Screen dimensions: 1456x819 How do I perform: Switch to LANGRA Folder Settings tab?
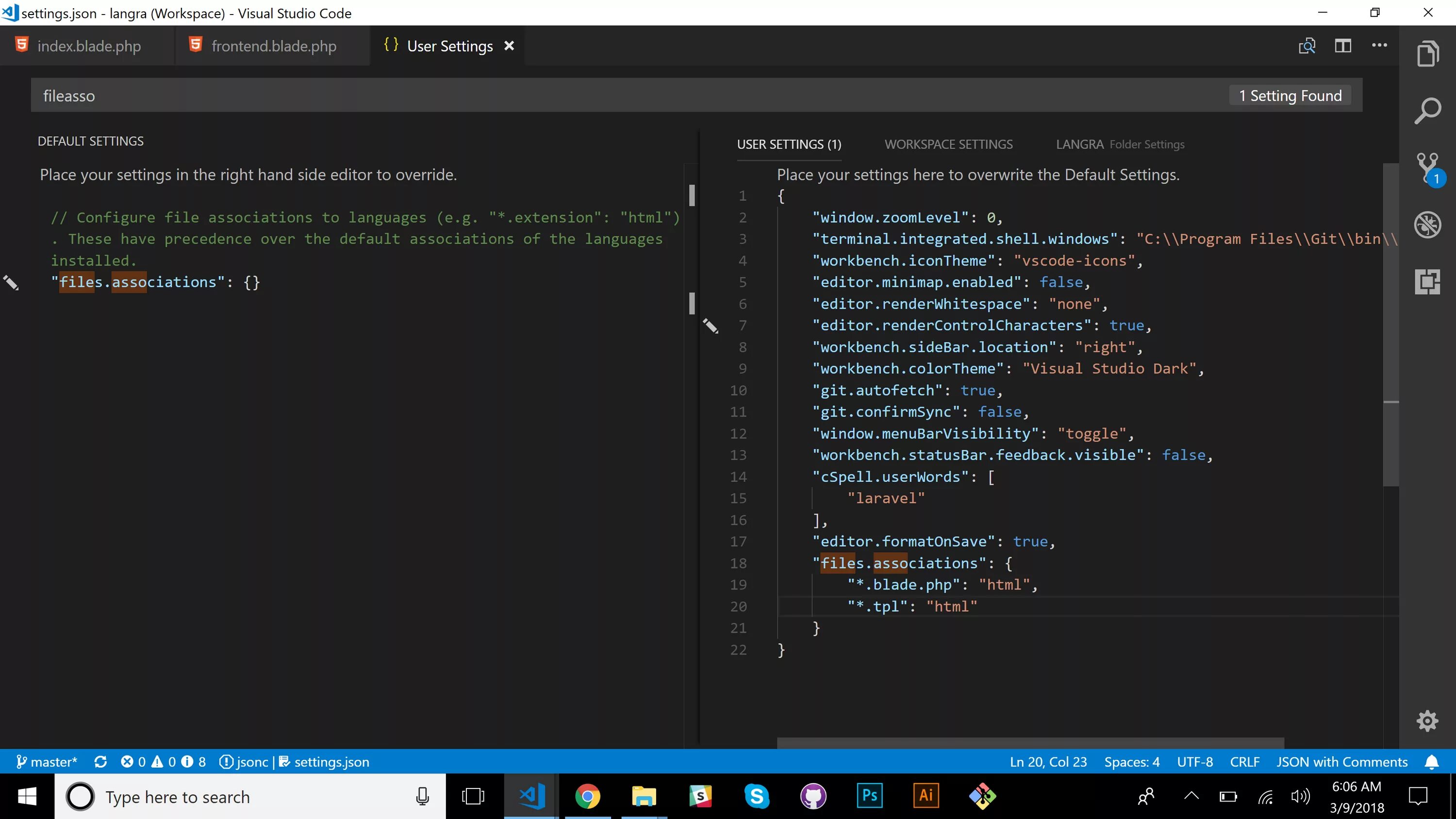coord(1120,145)
